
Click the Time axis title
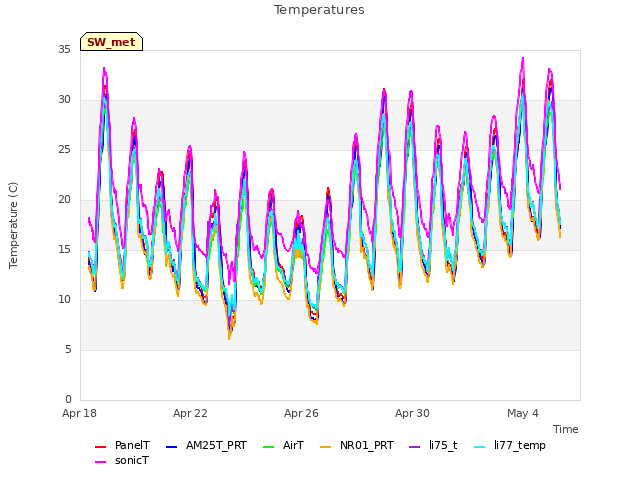click(566, 429)
